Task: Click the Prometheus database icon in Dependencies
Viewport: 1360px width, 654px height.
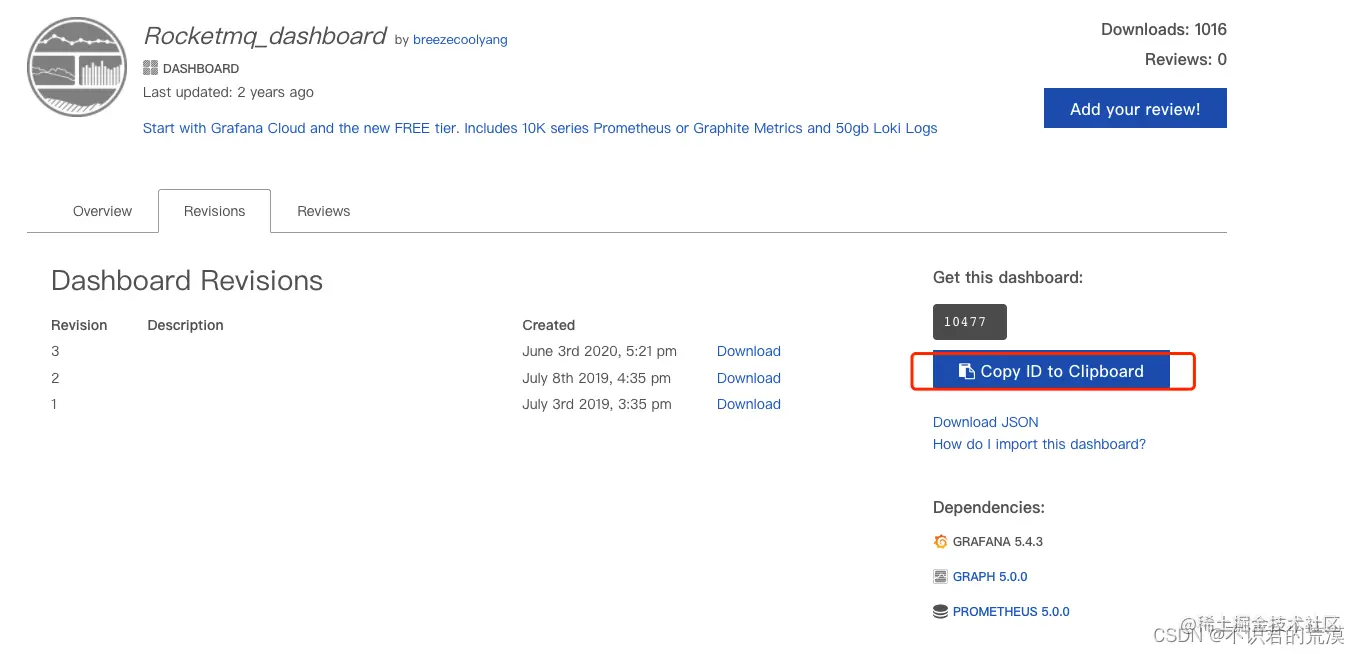Action: [940, 611]
